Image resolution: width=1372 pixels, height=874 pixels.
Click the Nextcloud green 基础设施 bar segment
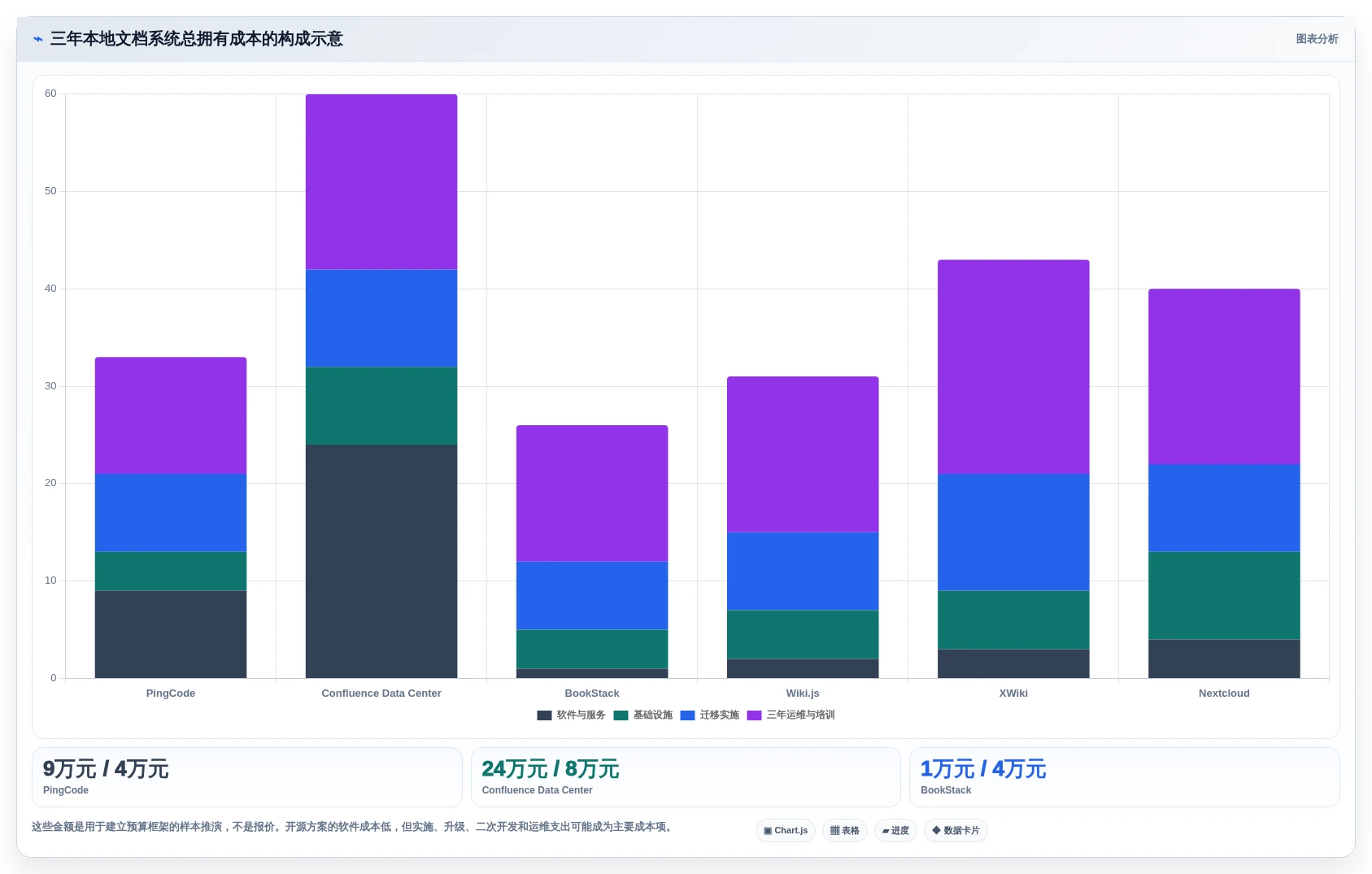pyautogui.click(x=1224, y=595)
